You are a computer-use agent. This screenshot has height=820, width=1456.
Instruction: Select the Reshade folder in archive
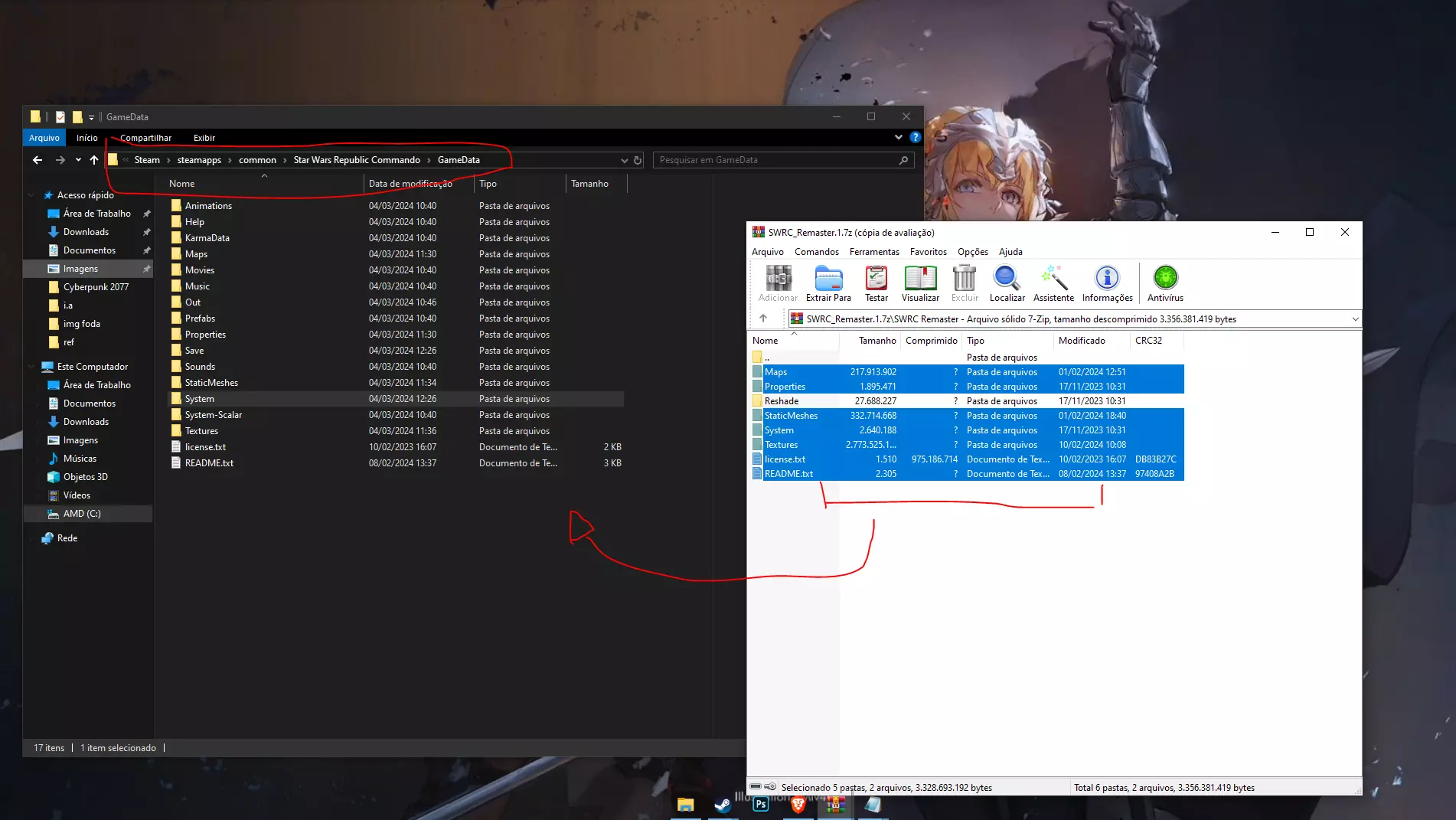pos(782,401)
